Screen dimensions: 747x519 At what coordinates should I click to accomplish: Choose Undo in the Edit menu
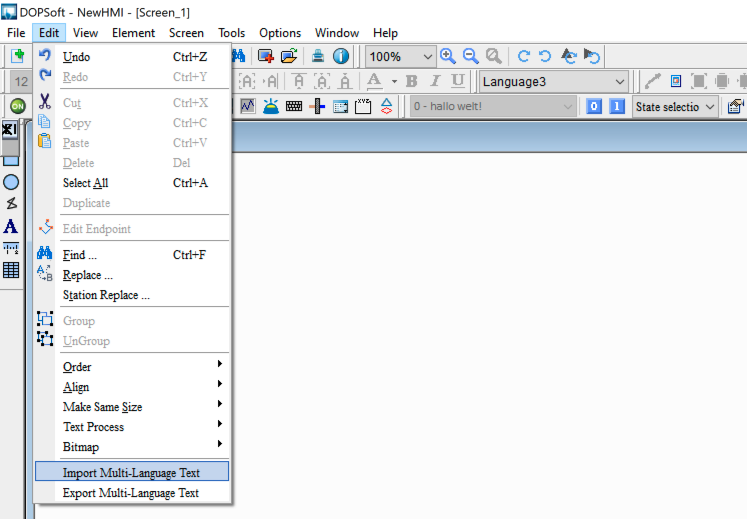point(132,57)
